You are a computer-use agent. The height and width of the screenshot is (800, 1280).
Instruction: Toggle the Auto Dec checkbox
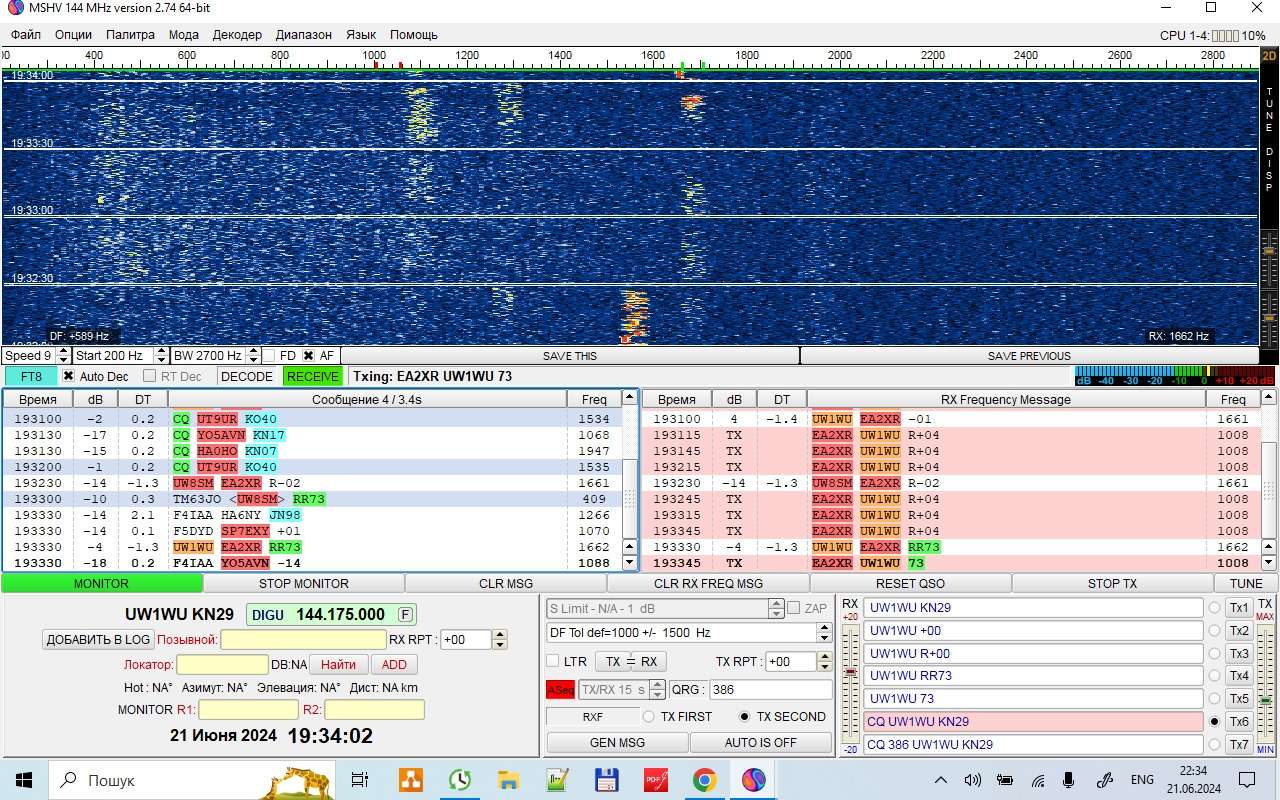pos(68,376)
